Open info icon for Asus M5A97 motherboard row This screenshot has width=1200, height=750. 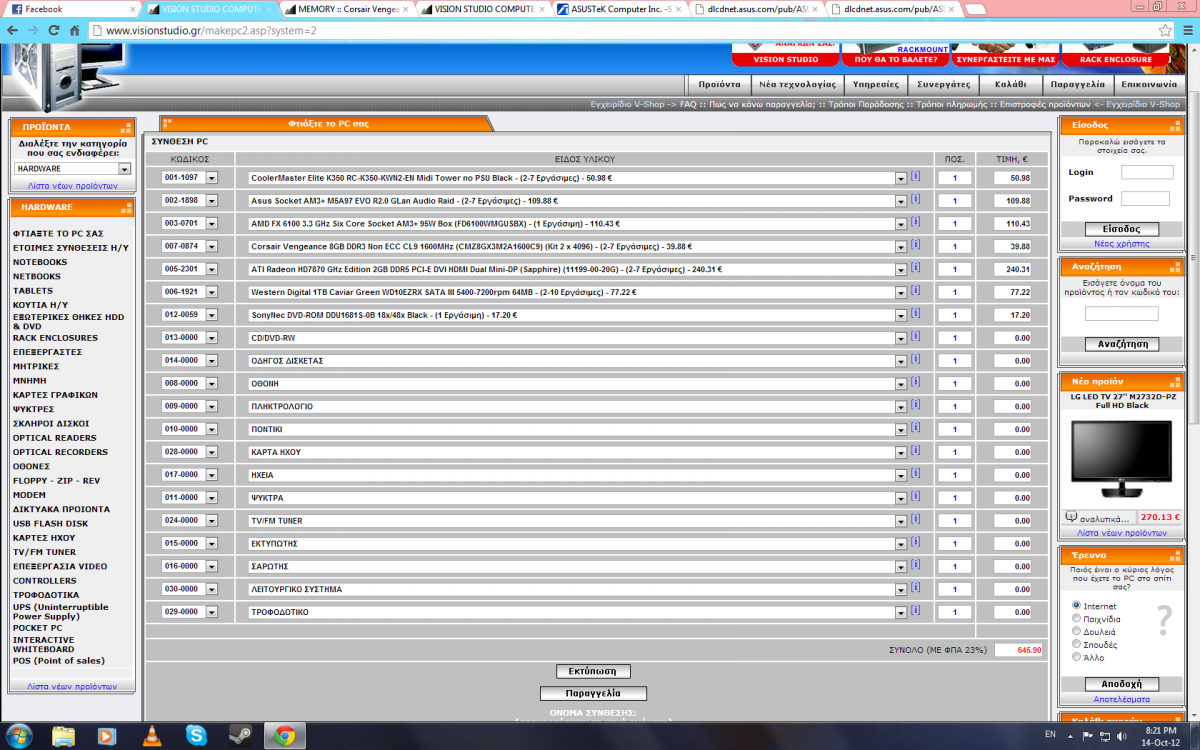(915, 200)
